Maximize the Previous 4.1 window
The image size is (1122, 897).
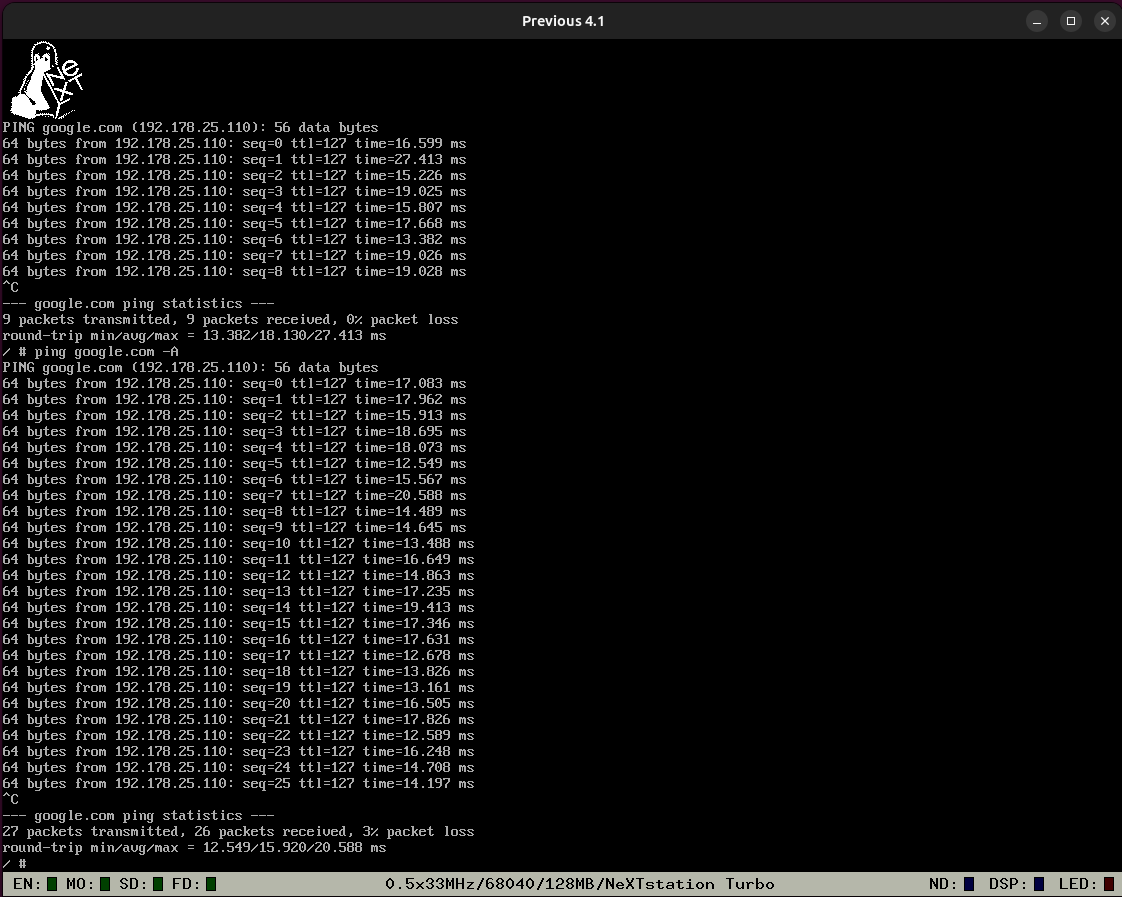click(x=1071, y=21)
